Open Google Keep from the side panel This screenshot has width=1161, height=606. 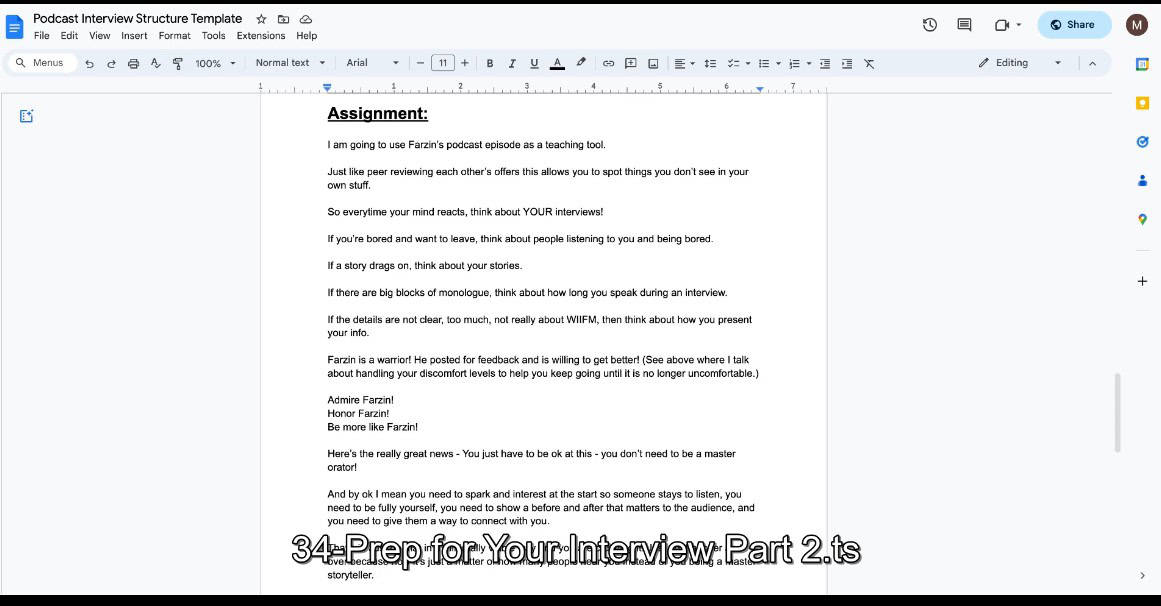tap(1141, 102)
